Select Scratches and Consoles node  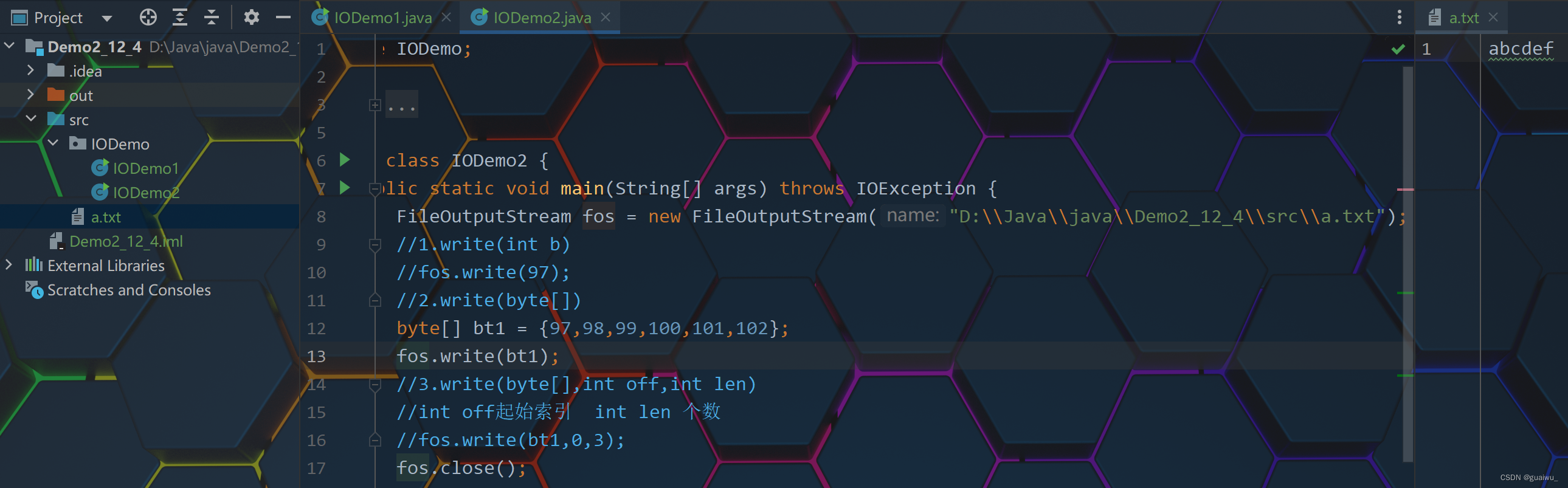tap(129, 290)
